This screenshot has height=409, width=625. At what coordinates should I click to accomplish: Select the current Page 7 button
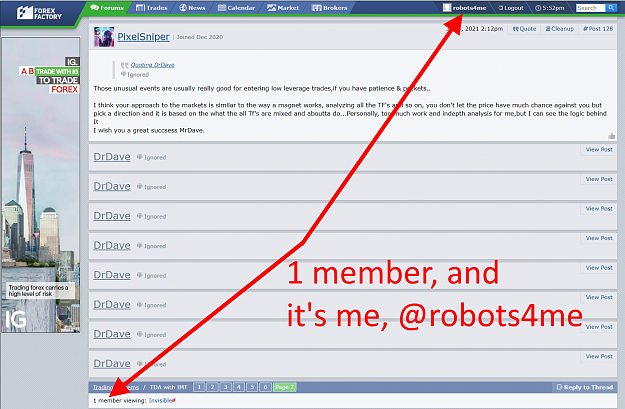tap(285, 387)
